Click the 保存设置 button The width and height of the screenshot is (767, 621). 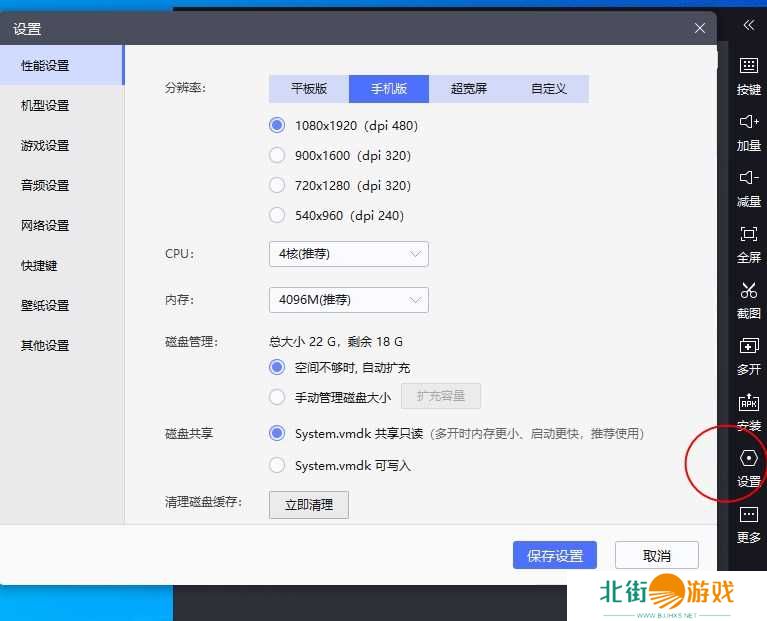tap(554, 556)
